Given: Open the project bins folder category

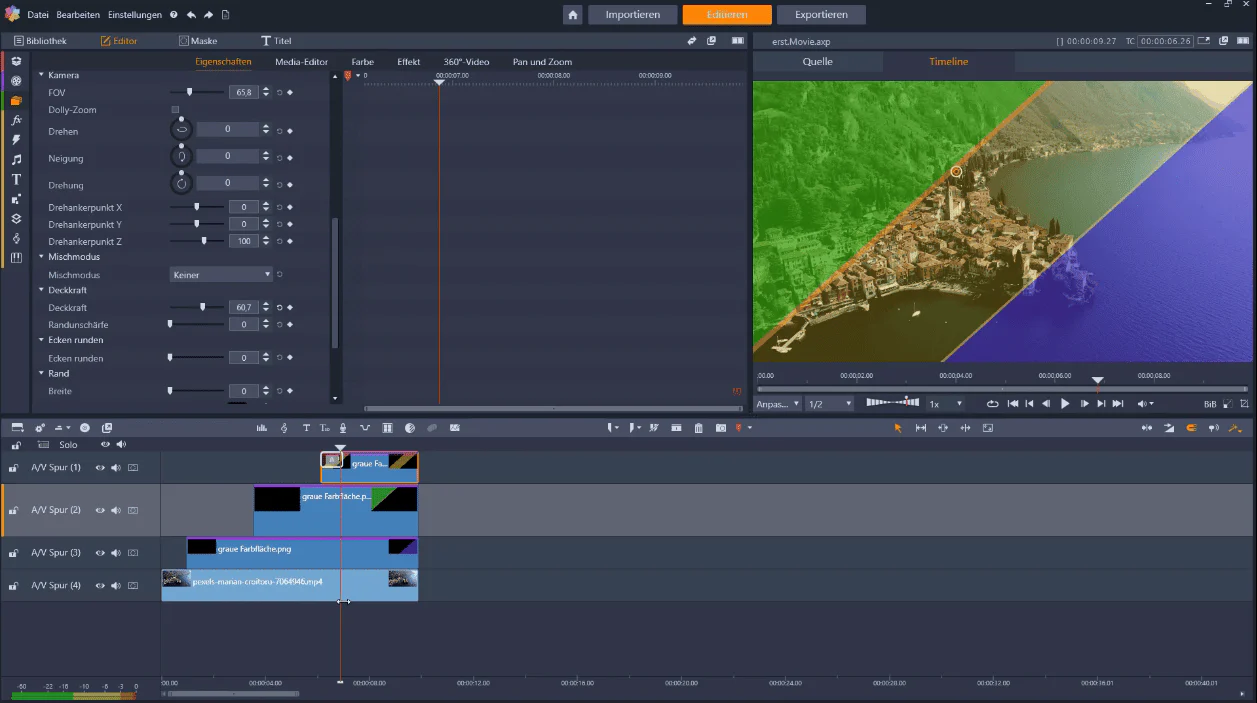Looking at the screenshot, I should pyautogui.click(x=16, y=101).
